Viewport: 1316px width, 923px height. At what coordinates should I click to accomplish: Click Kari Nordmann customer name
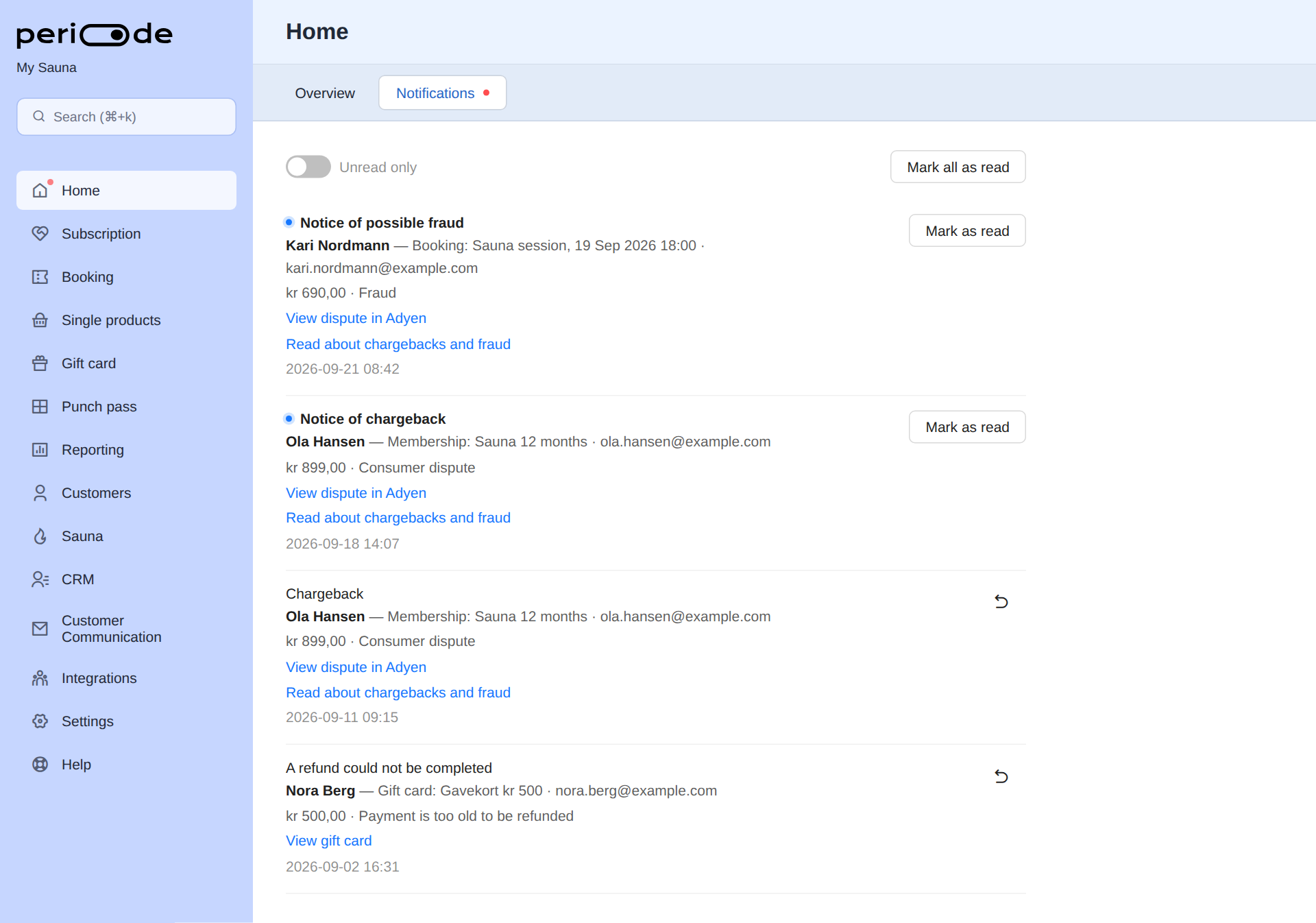337,245
